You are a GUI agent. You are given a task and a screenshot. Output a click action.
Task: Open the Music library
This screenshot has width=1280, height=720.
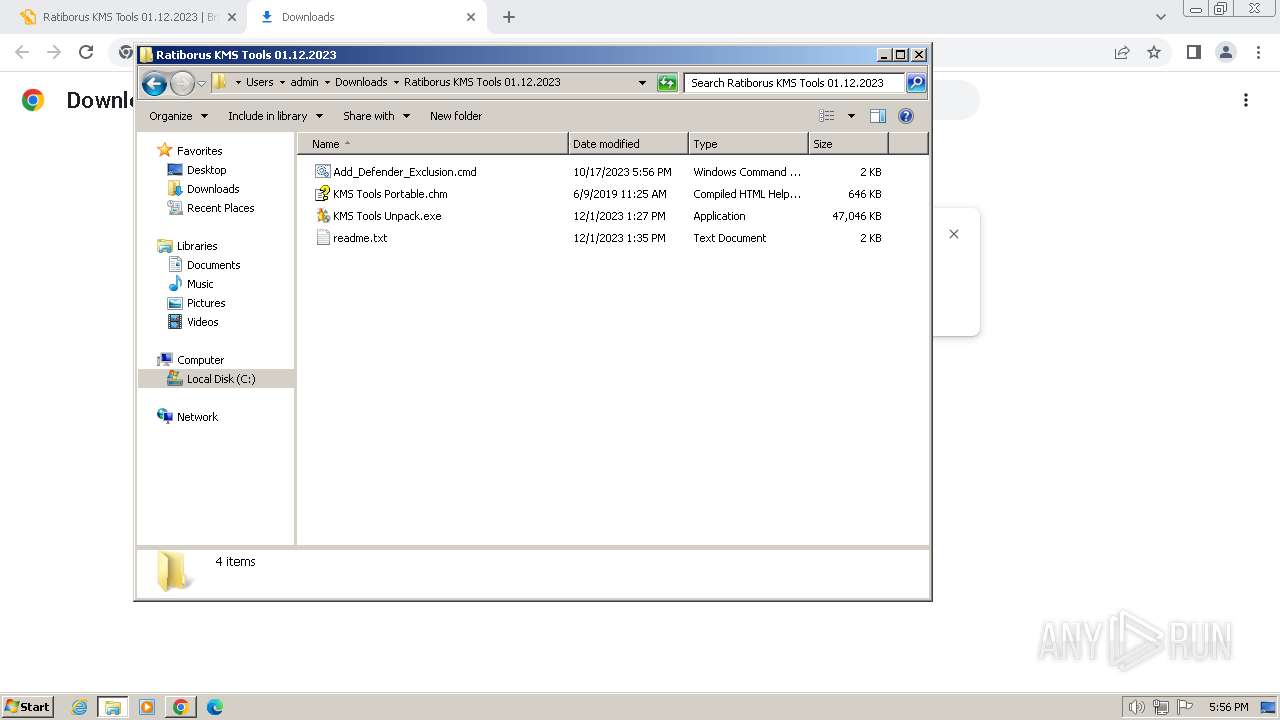200,284
